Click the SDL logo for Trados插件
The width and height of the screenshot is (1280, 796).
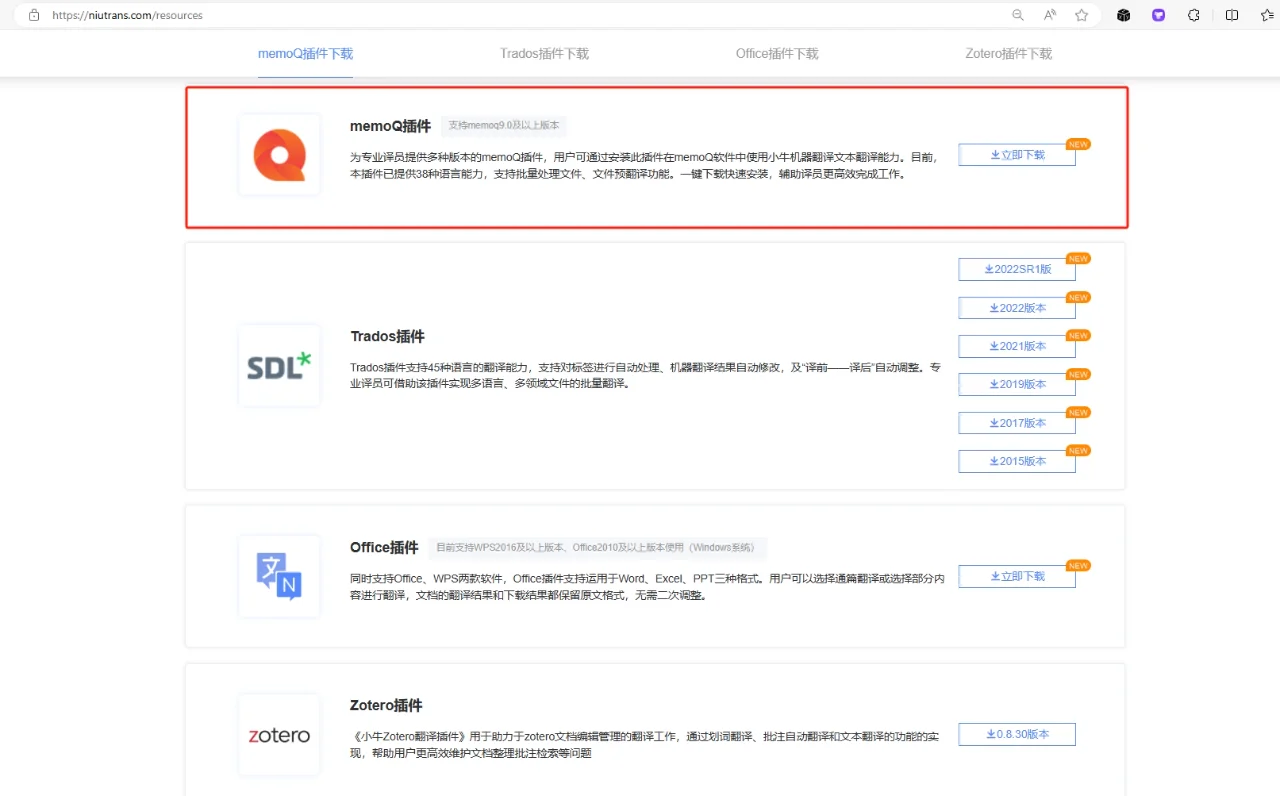(278, 365)
